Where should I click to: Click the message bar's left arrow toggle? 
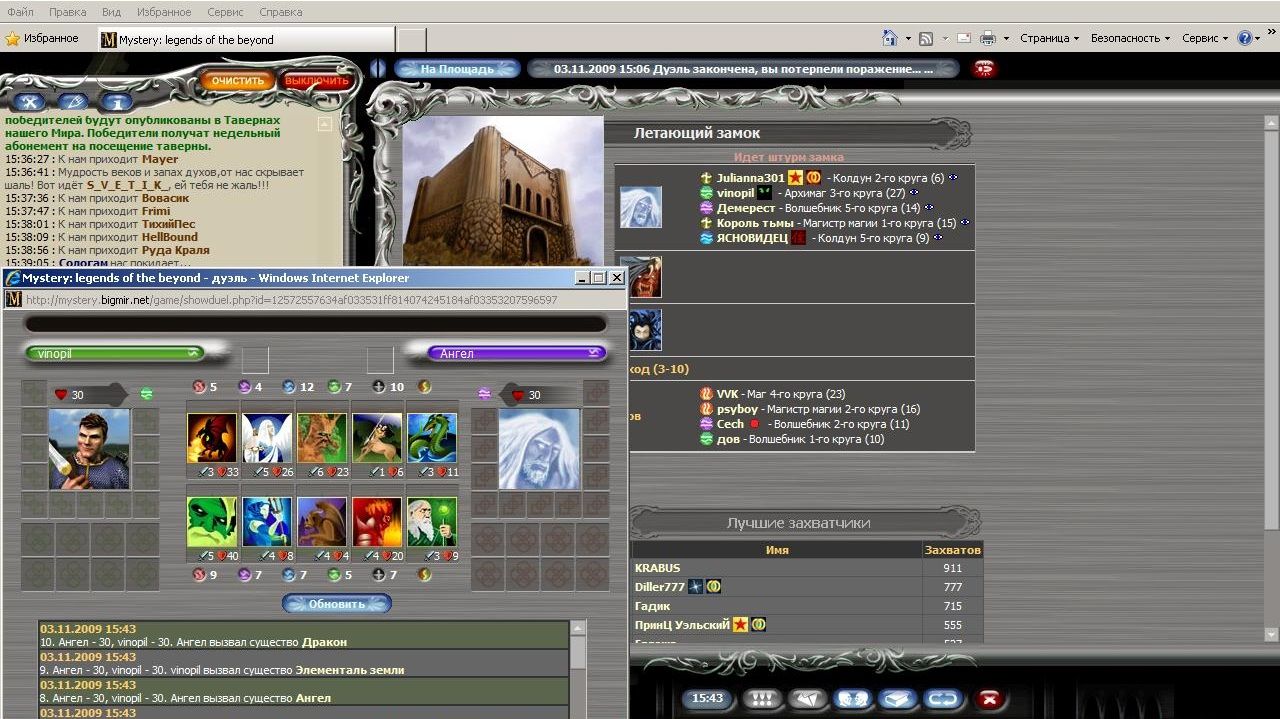pos(377,69)
